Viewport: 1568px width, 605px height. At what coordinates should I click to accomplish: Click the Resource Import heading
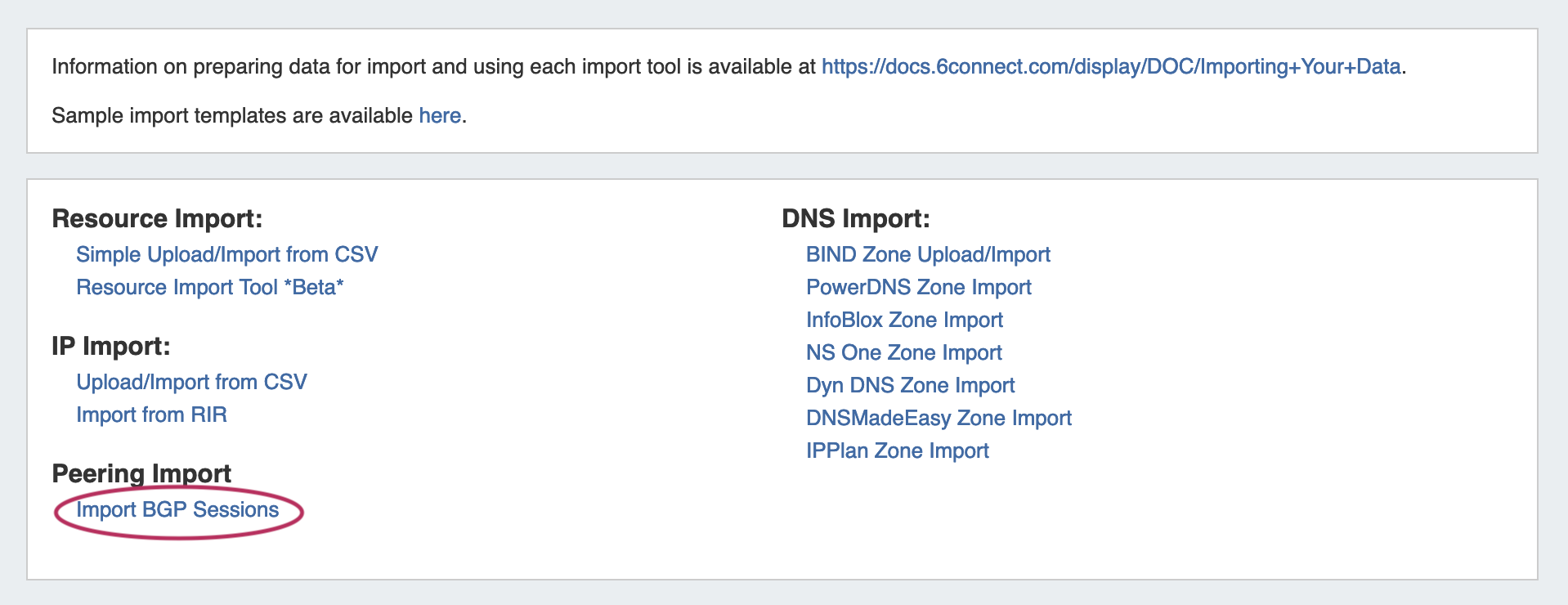pyautogui.click(x=157, y=218)
